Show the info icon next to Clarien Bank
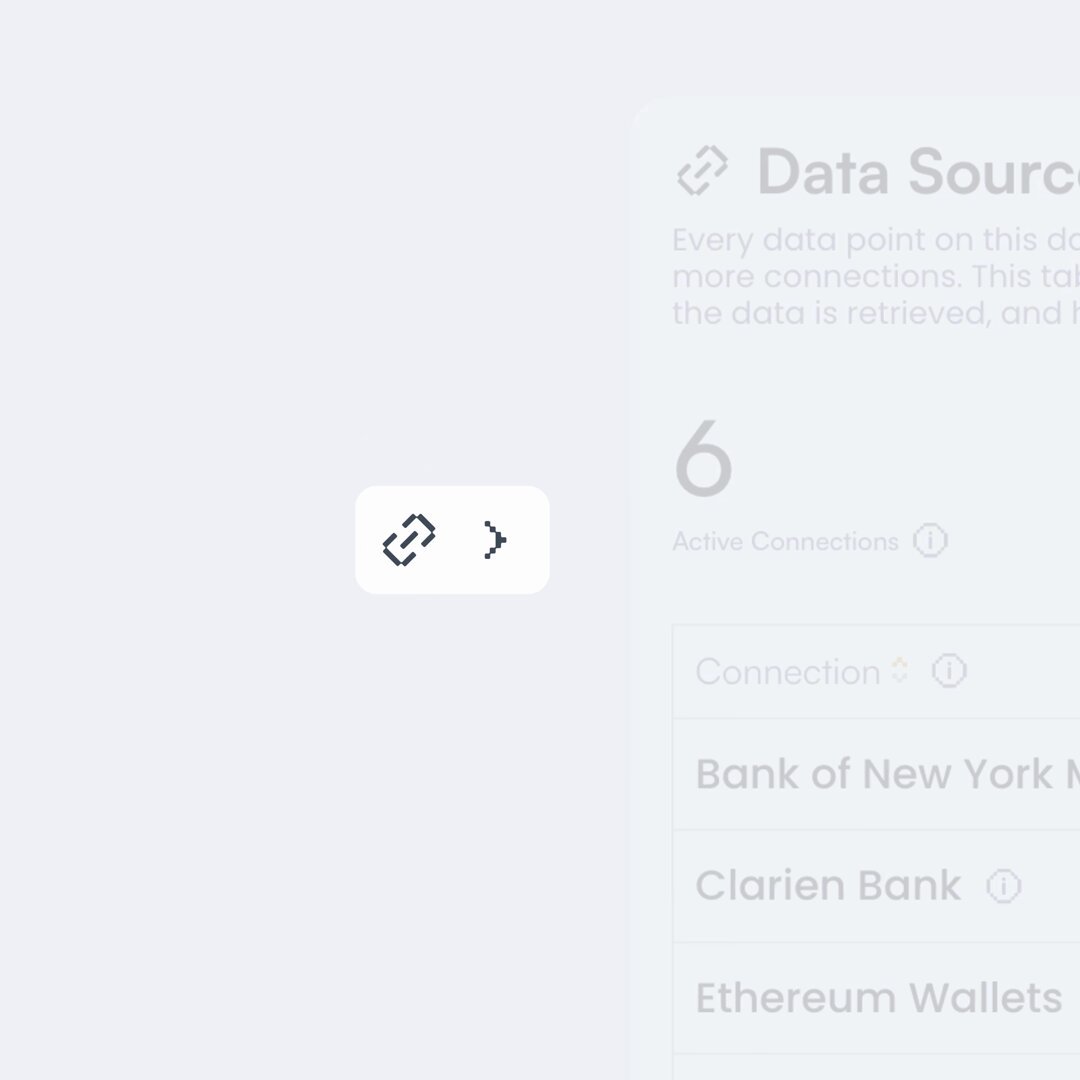 [1004, 886]
